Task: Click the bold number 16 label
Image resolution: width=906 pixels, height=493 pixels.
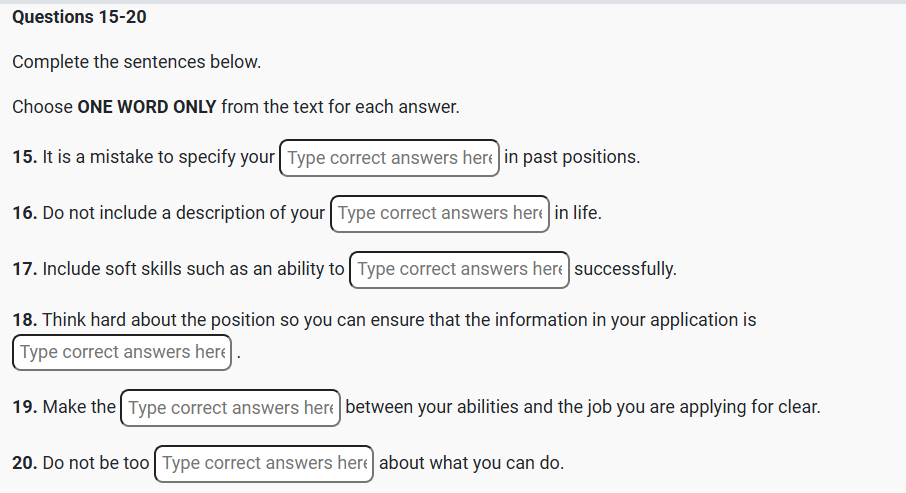Action: [x=25, y=214]
